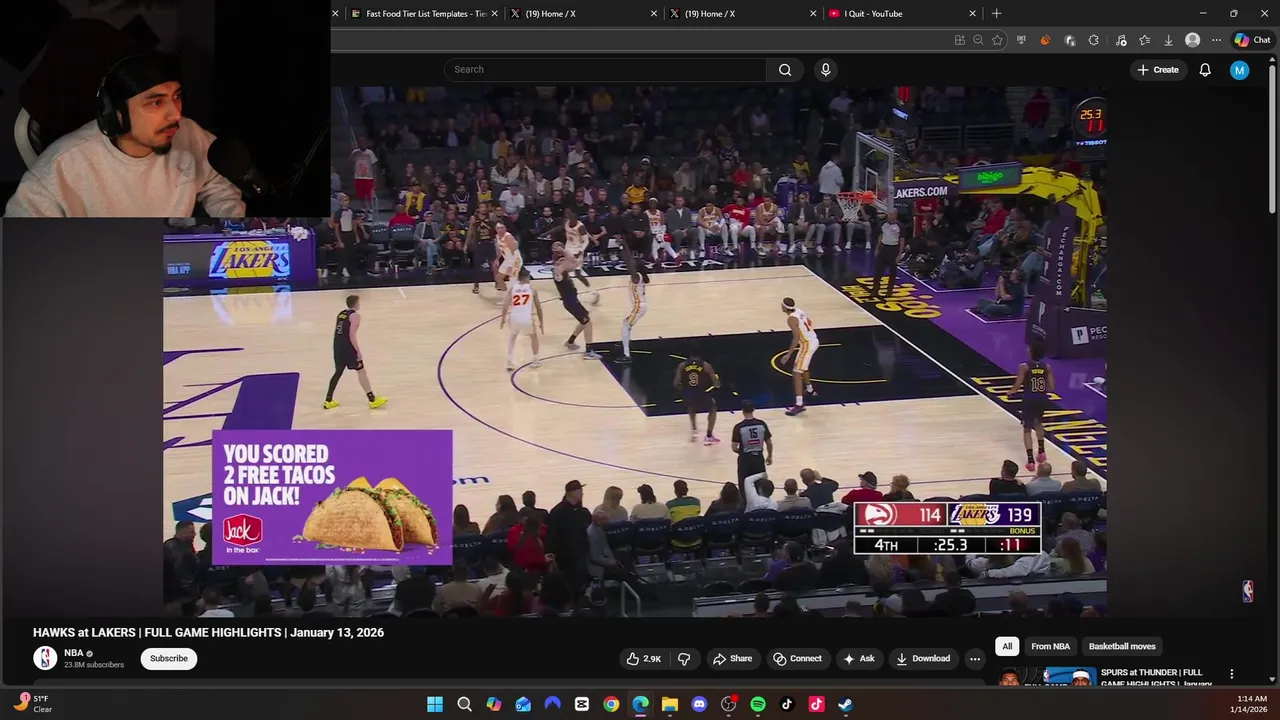
Task: Open the Create menu on YouTube
Action: [x=1157, y=69]
